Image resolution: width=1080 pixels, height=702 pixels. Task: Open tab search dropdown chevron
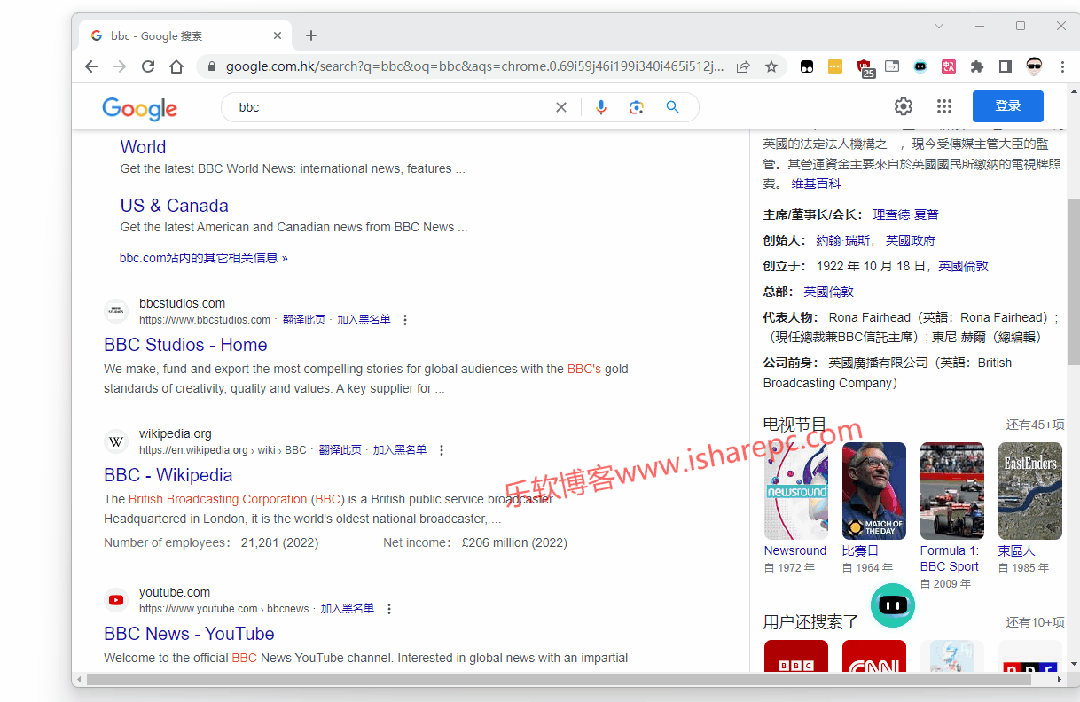(938, 26)
